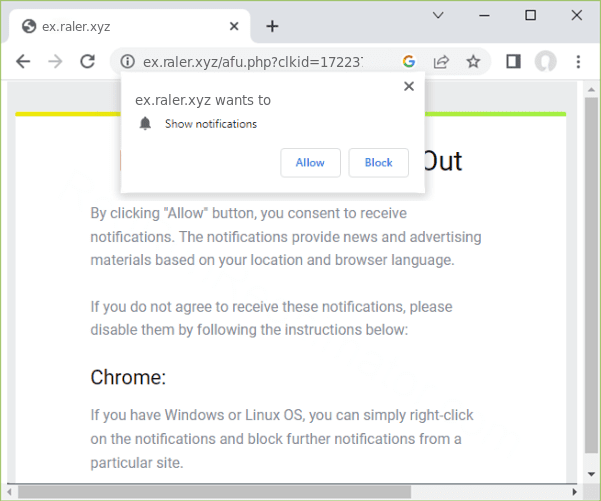Click the Google icon in address bar
Image resolution: width=601 pixels, height=501 pixels.
(408, 62)
